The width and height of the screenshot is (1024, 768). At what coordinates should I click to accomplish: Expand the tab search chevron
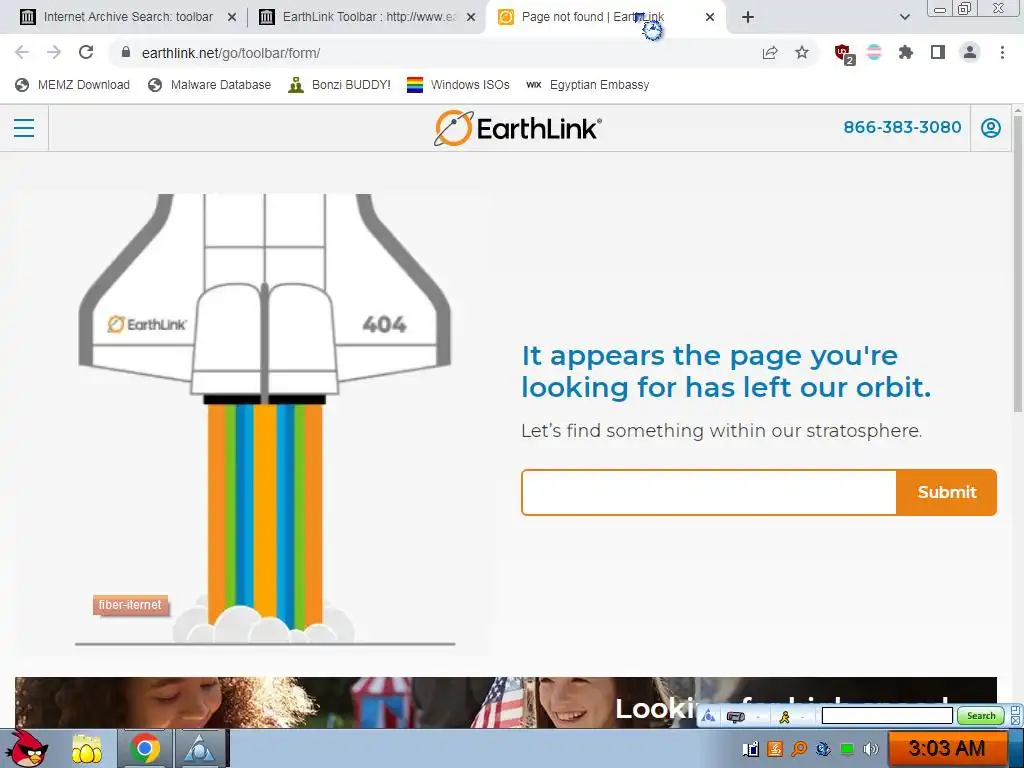click(x=904, y=17)
